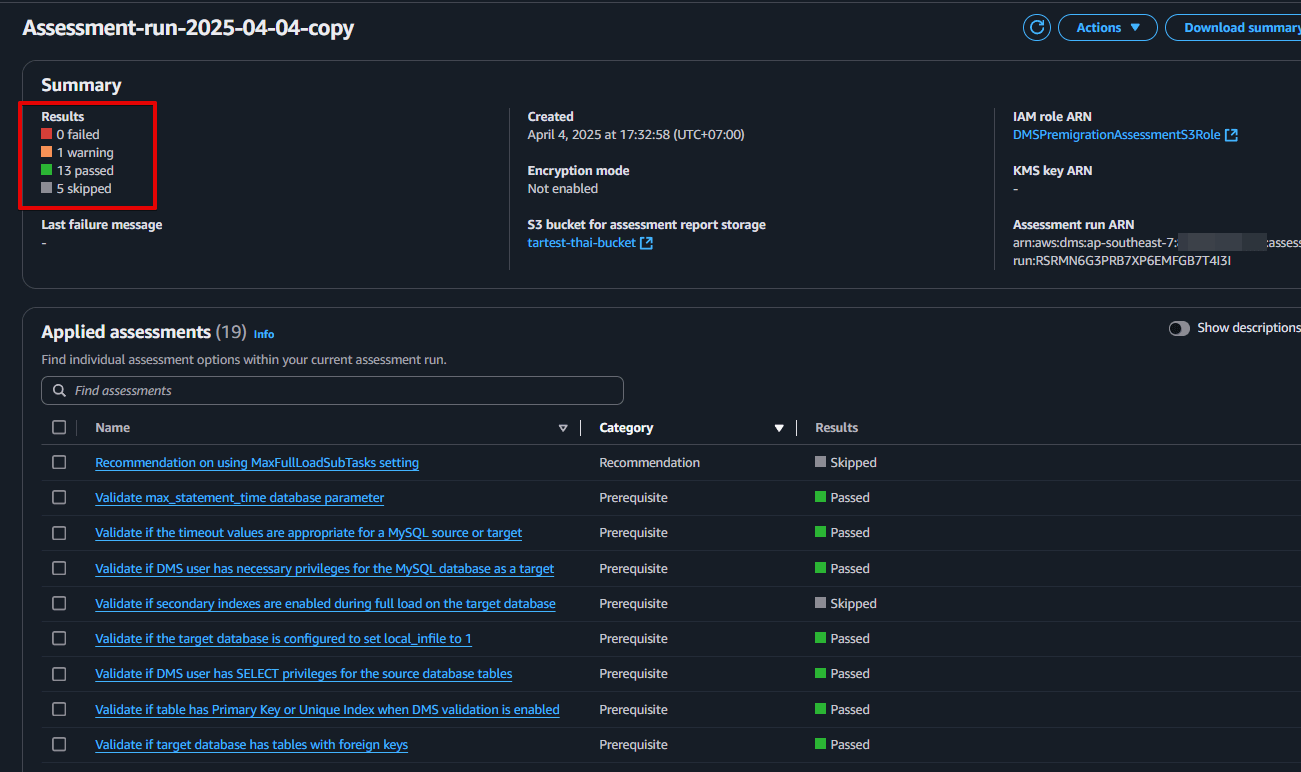
Task: Click external link icon beside IAM role
Action: pos(1232,135)
